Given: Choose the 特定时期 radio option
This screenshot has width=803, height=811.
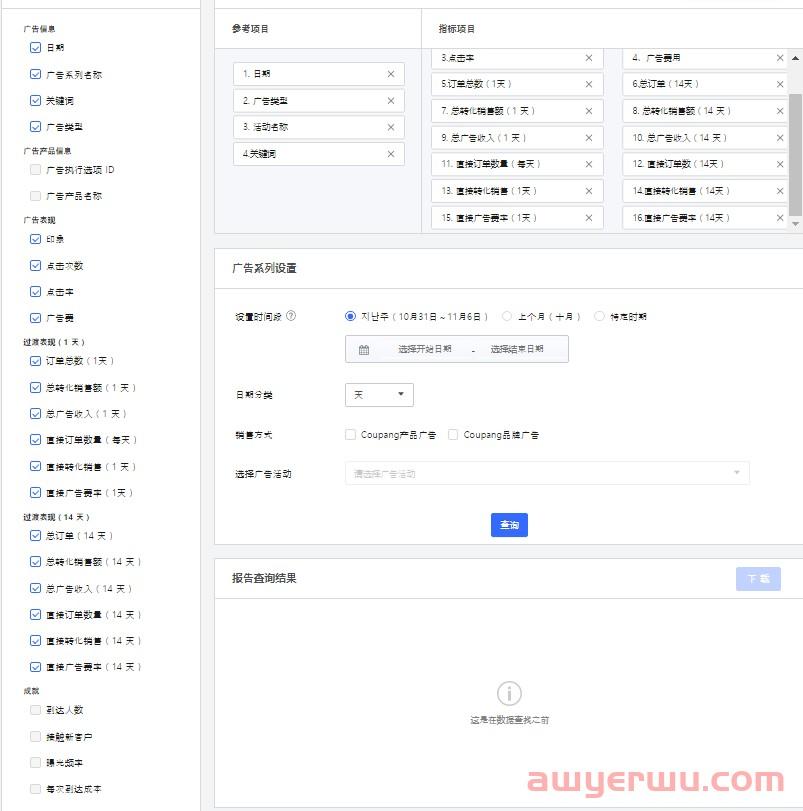Looking at the screenshot, I should coord(599,317).
